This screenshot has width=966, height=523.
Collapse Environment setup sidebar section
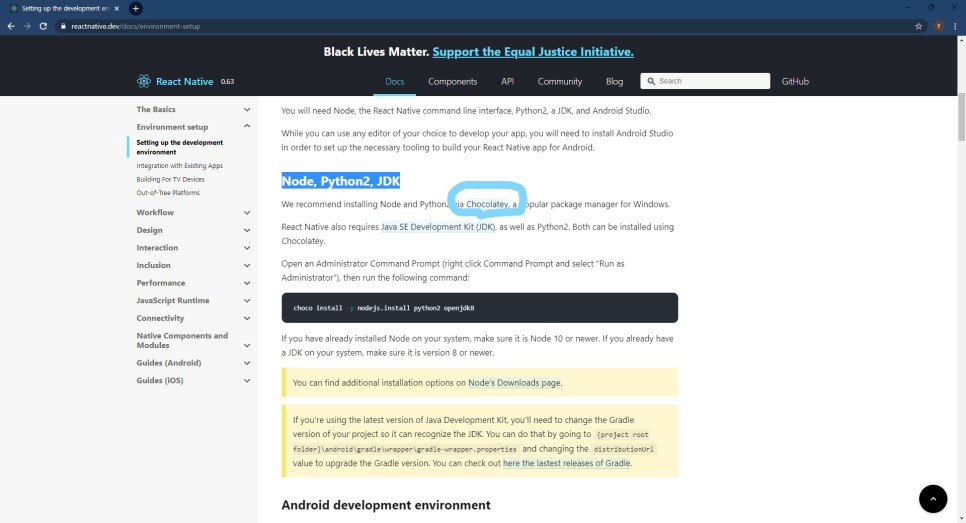[x=192, y=127]
